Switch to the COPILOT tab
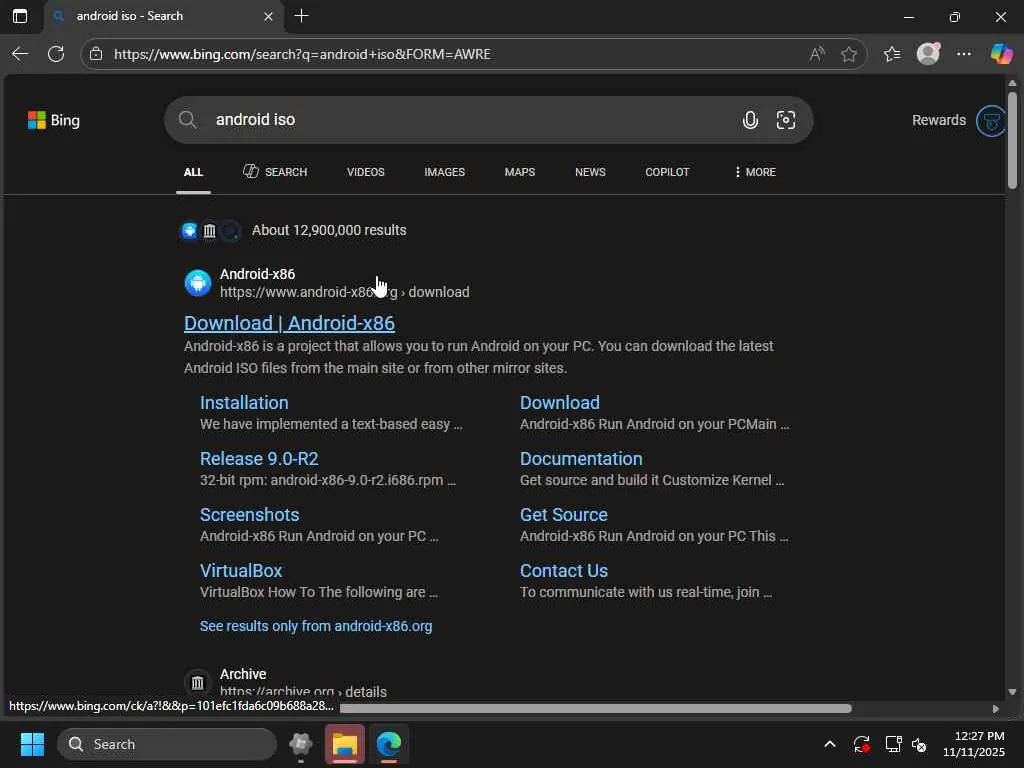 point(667,172)
